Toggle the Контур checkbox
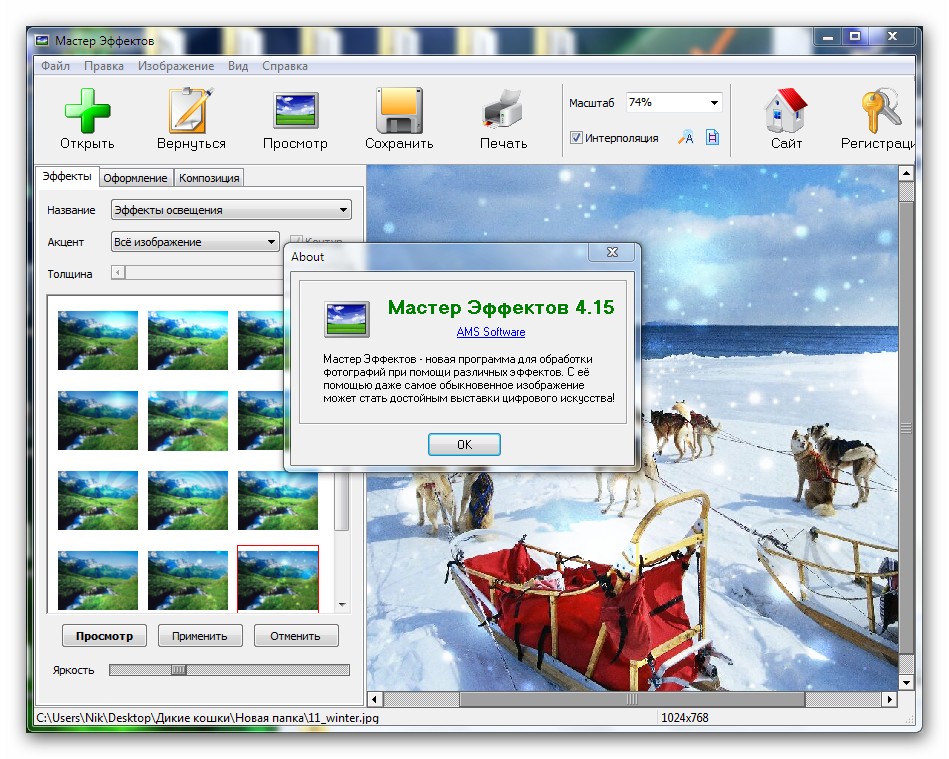Screen dimensions: 949x759 (296, 242)
